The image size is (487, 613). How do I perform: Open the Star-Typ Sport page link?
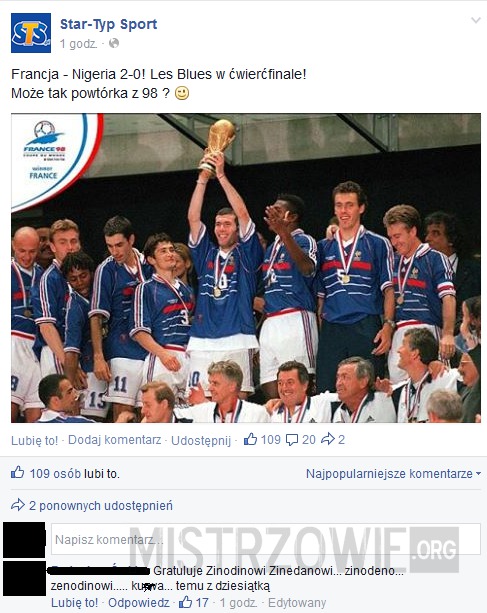tap(108, 24)
